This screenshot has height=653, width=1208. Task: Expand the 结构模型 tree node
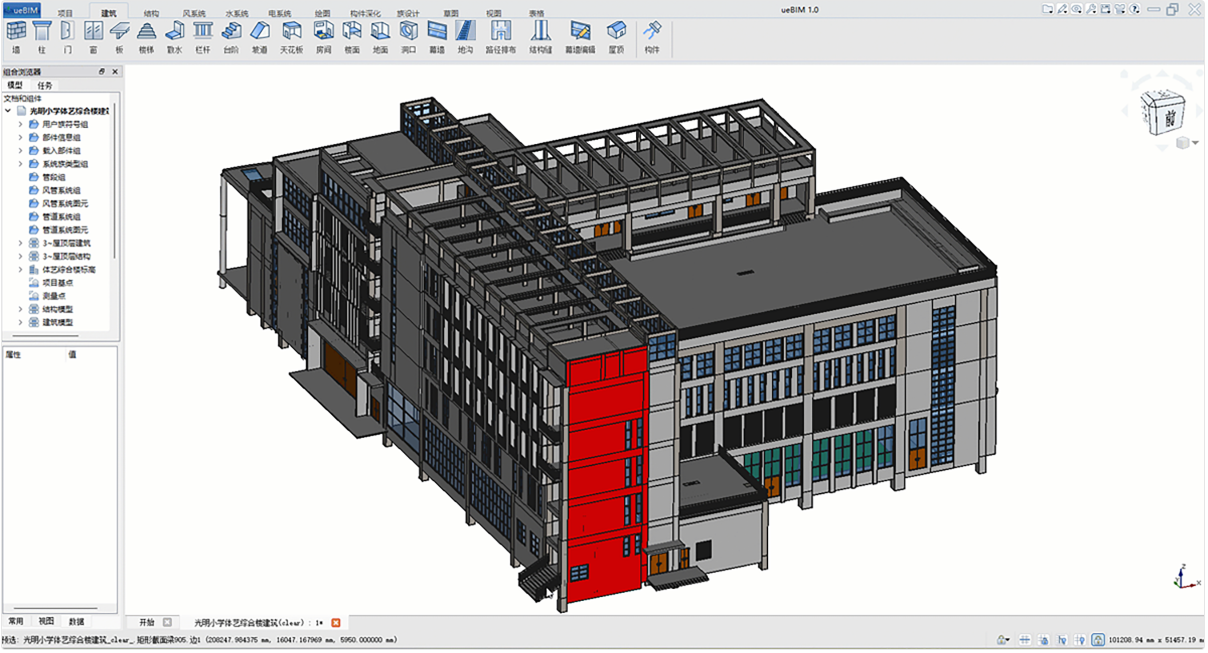pyautogui.click(x=20, y=310)
